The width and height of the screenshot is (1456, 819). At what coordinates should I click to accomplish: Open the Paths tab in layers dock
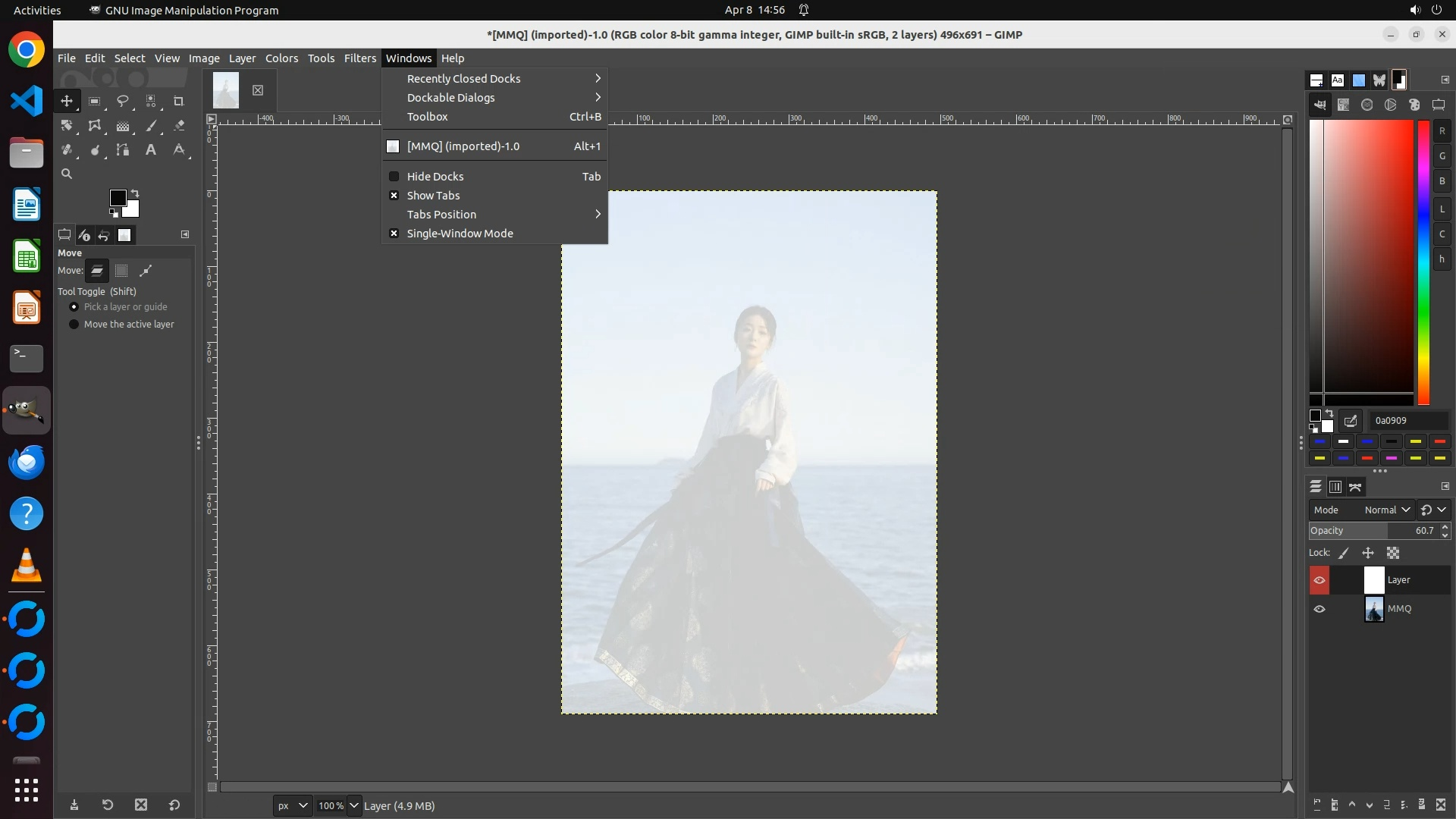[x=1356, y=487]
